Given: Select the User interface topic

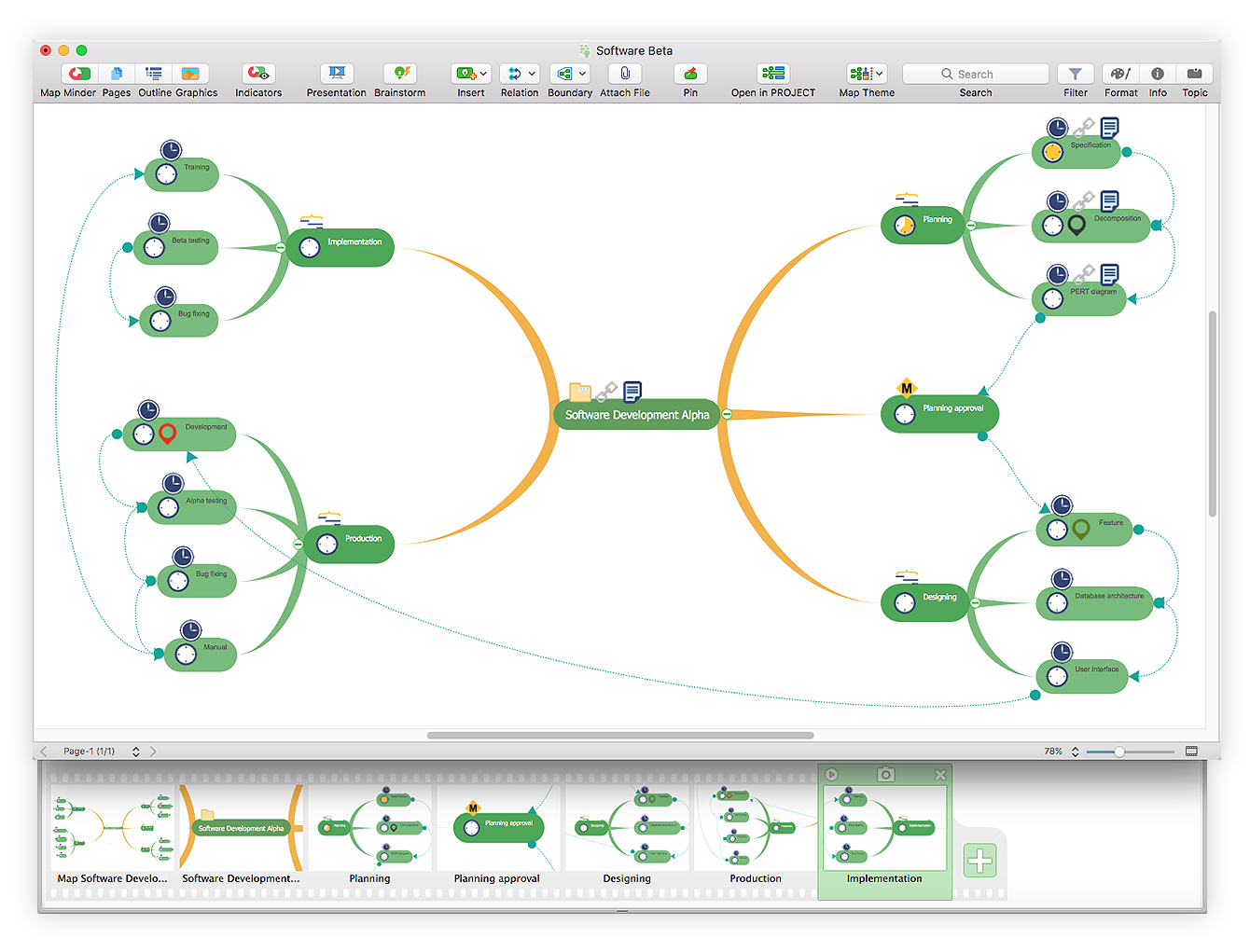Looking at the screenshot, I should (x=1082, y=676).
